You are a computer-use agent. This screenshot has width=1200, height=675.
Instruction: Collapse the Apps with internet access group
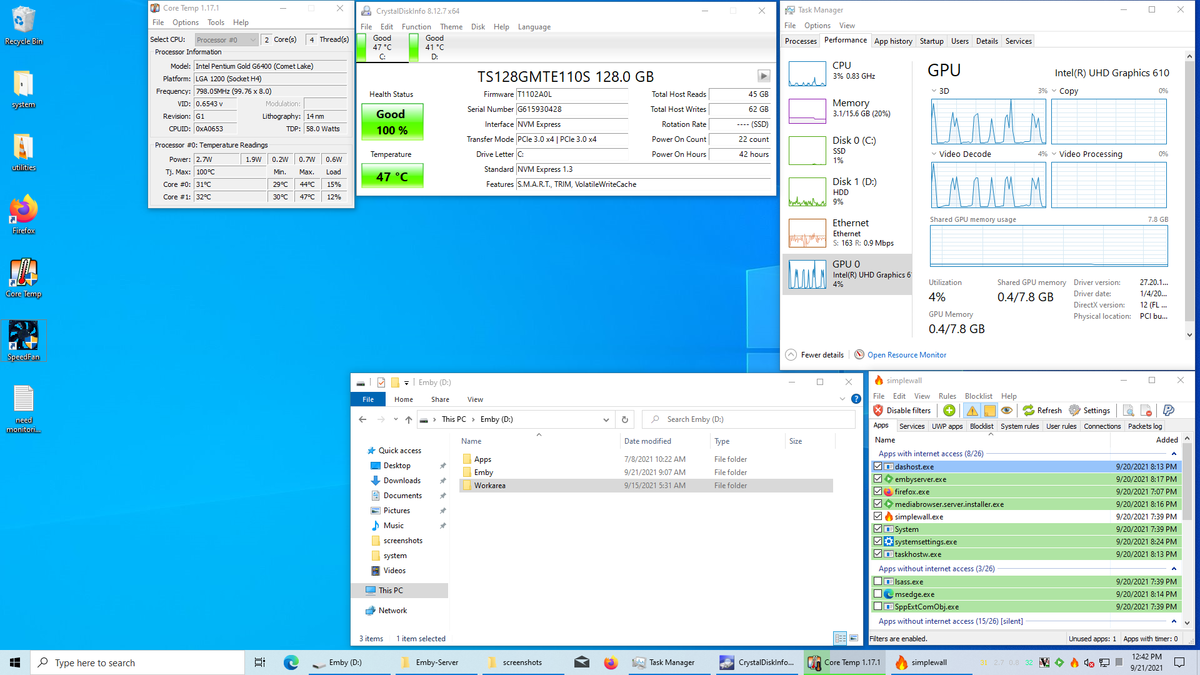point(1175,453)
